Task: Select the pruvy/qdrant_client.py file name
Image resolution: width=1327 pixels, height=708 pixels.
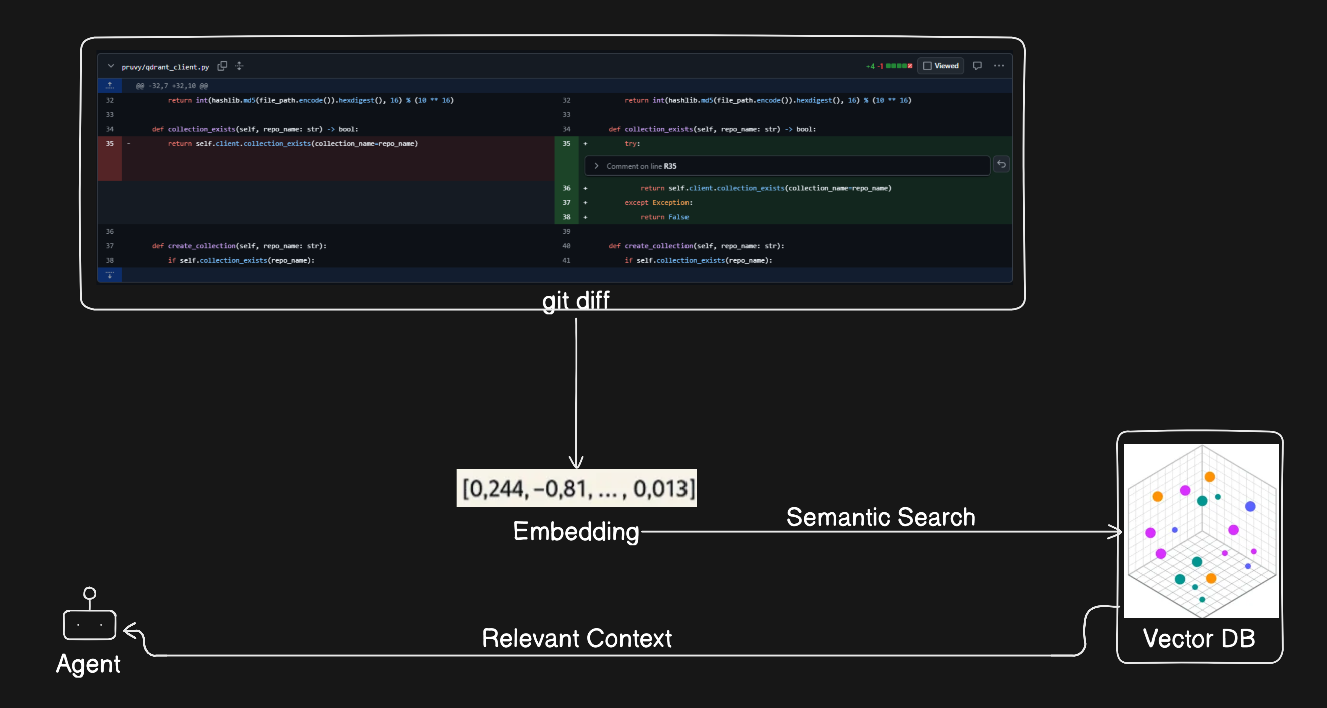Action: point(165,66)
